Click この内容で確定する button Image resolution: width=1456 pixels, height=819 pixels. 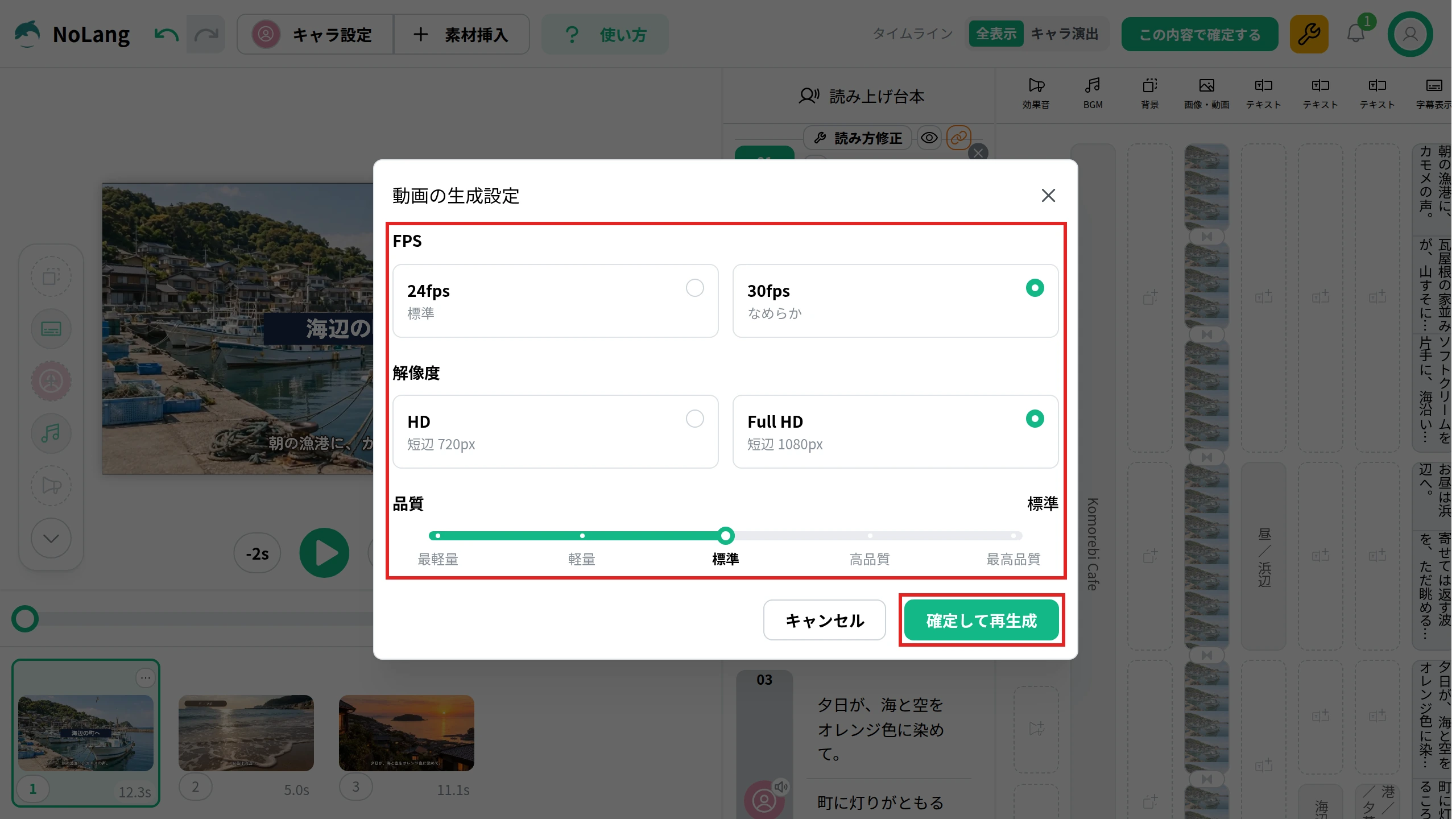tap(1199, 35)
